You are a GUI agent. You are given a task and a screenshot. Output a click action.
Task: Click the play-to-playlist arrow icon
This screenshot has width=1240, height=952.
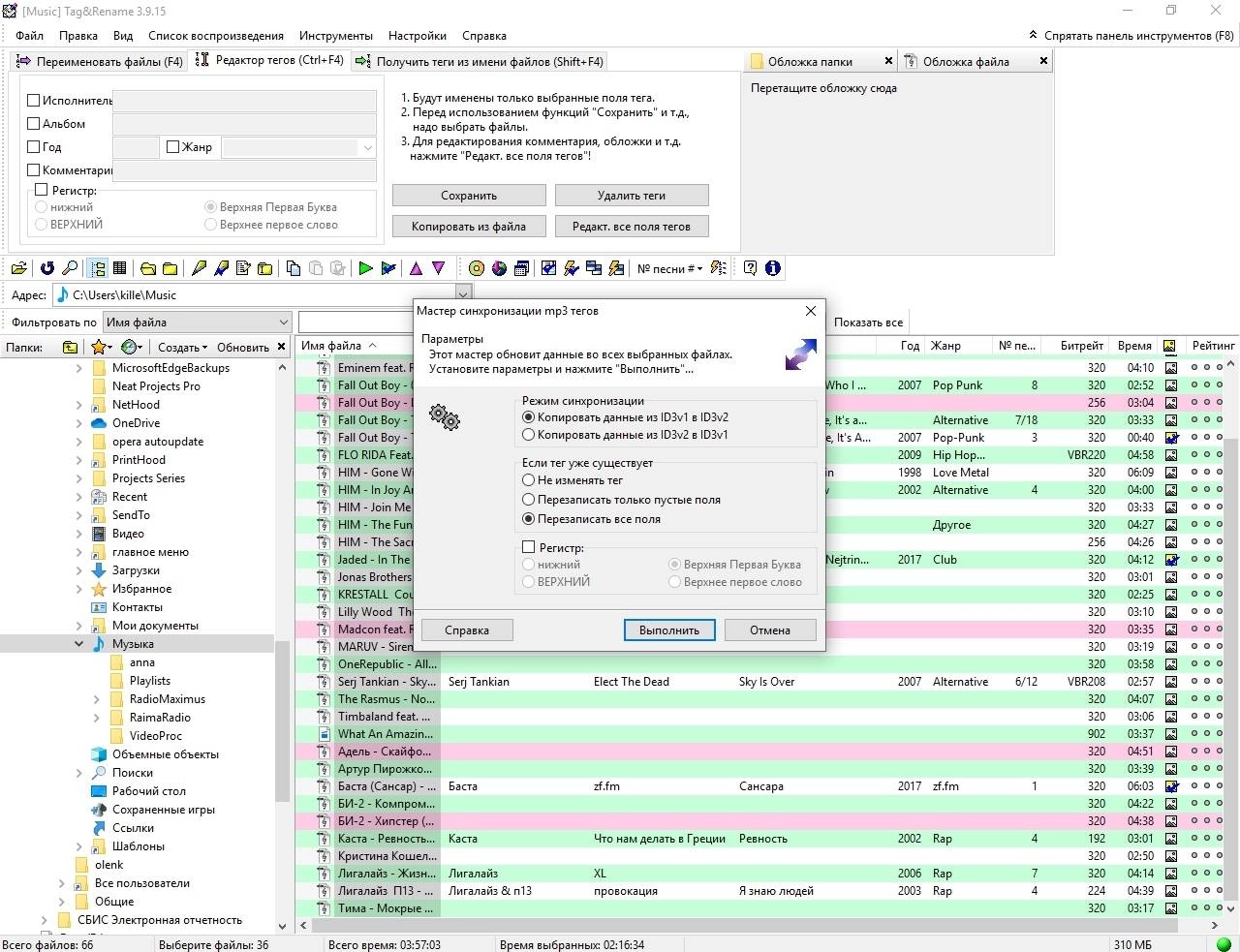point(388,268)
